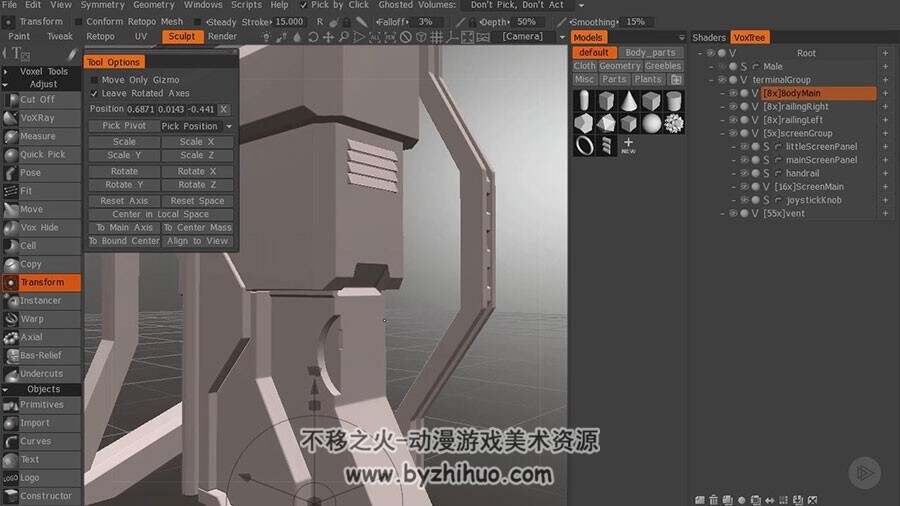Open the Camera dropdown

[x=562, y=37]
